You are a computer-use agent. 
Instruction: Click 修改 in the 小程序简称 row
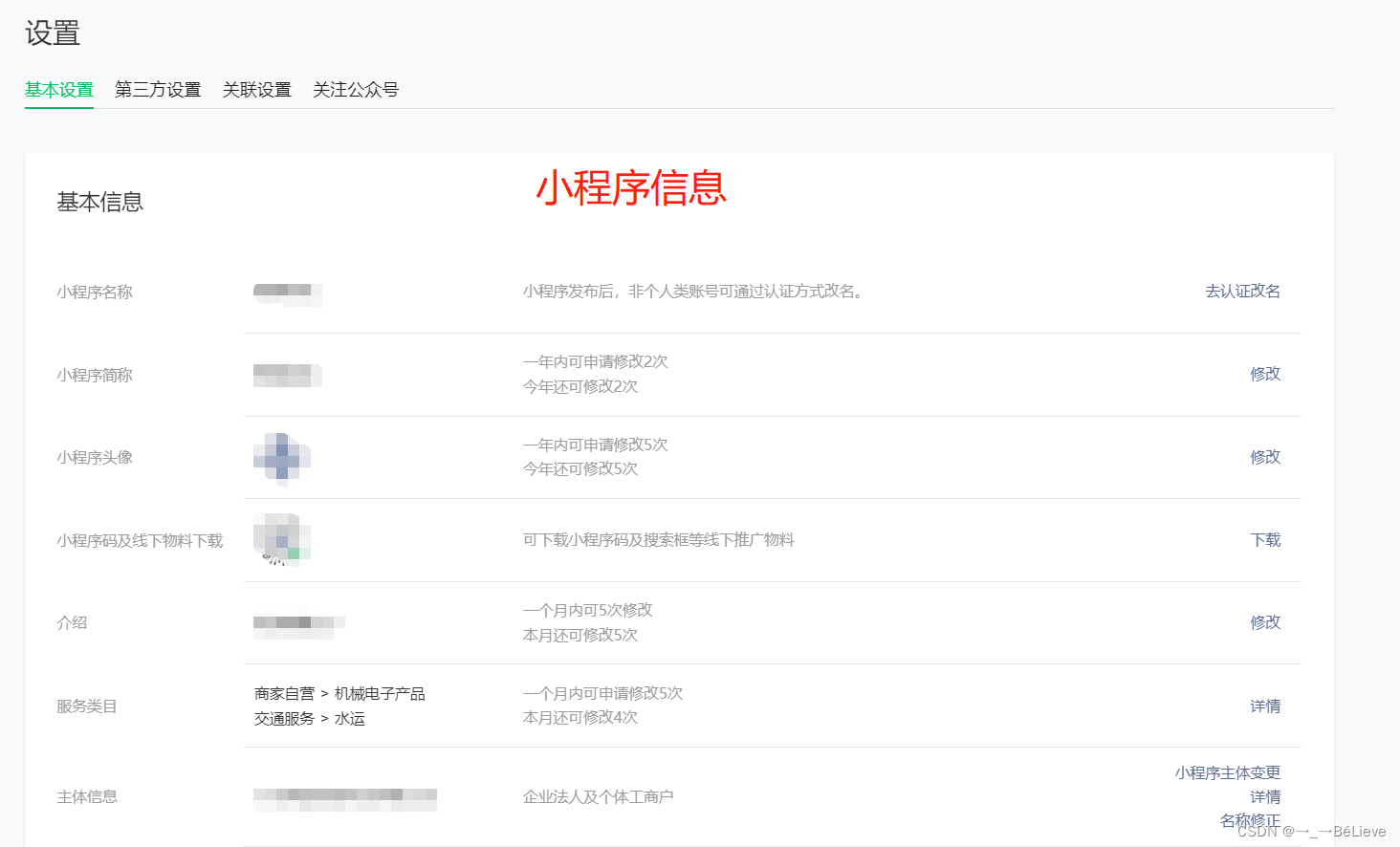pos(1265,374)
